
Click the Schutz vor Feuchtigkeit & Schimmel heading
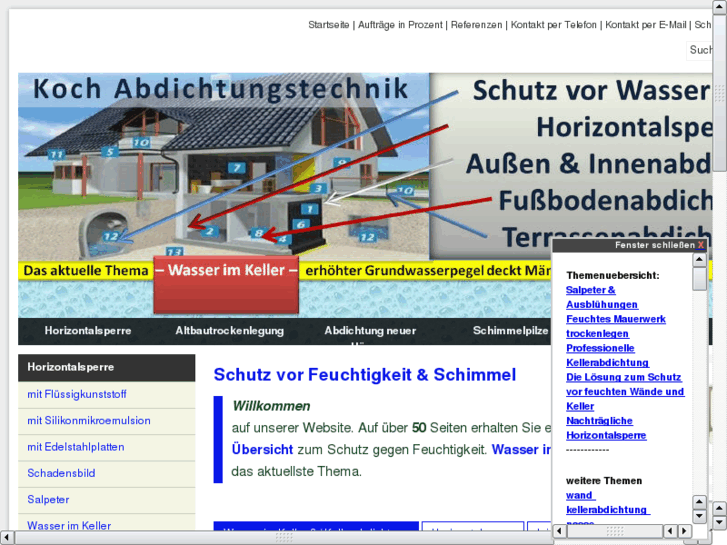(x=364, y=375)
